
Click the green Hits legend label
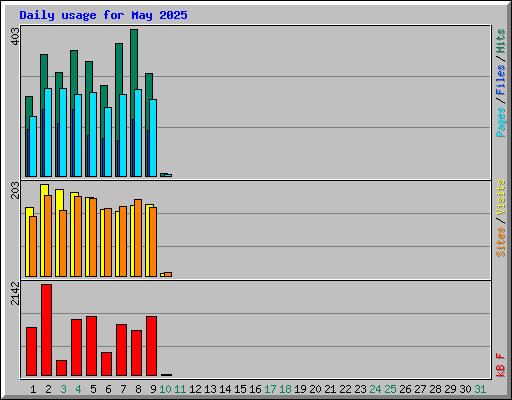tap(501, 41)
